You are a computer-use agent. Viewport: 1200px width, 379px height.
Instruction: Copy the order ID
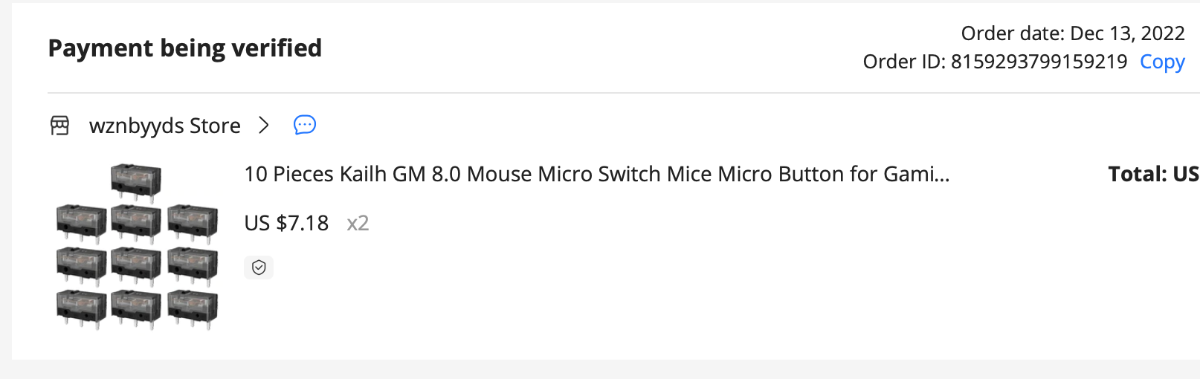point(1162,62)
